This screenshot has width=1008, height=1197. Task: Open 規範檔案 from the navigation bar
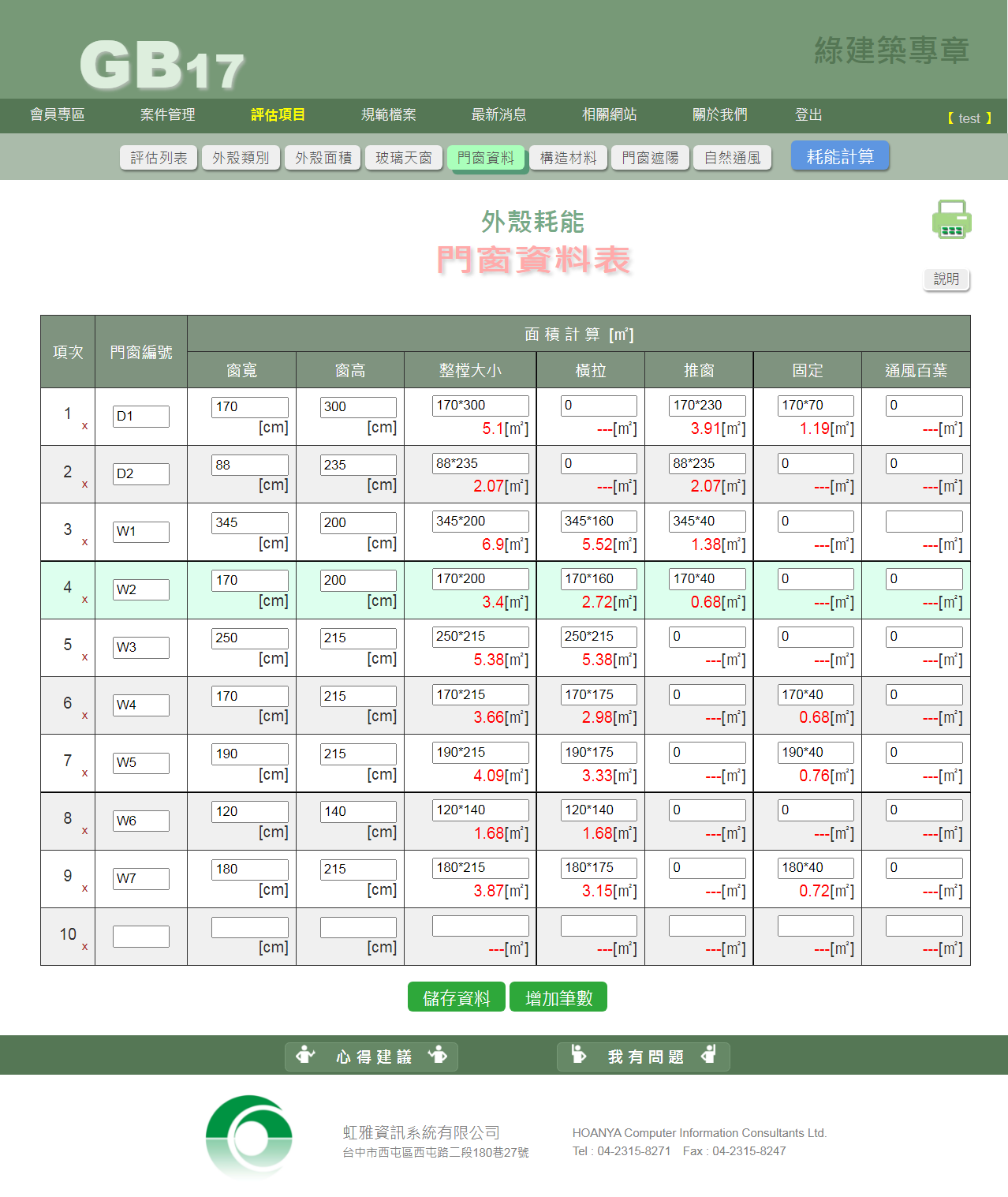pos(388,115)
